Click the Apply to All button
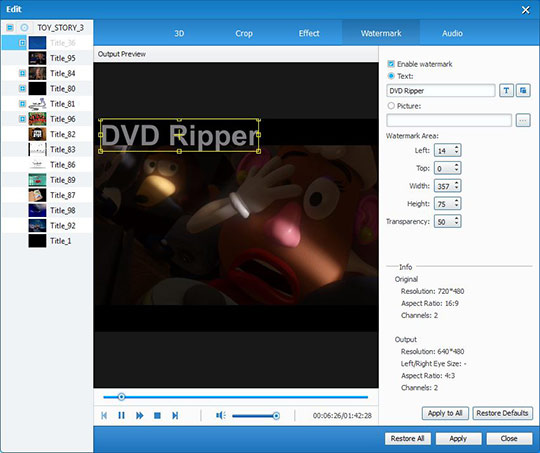540x453 pixels. click(x=445, y=413)
